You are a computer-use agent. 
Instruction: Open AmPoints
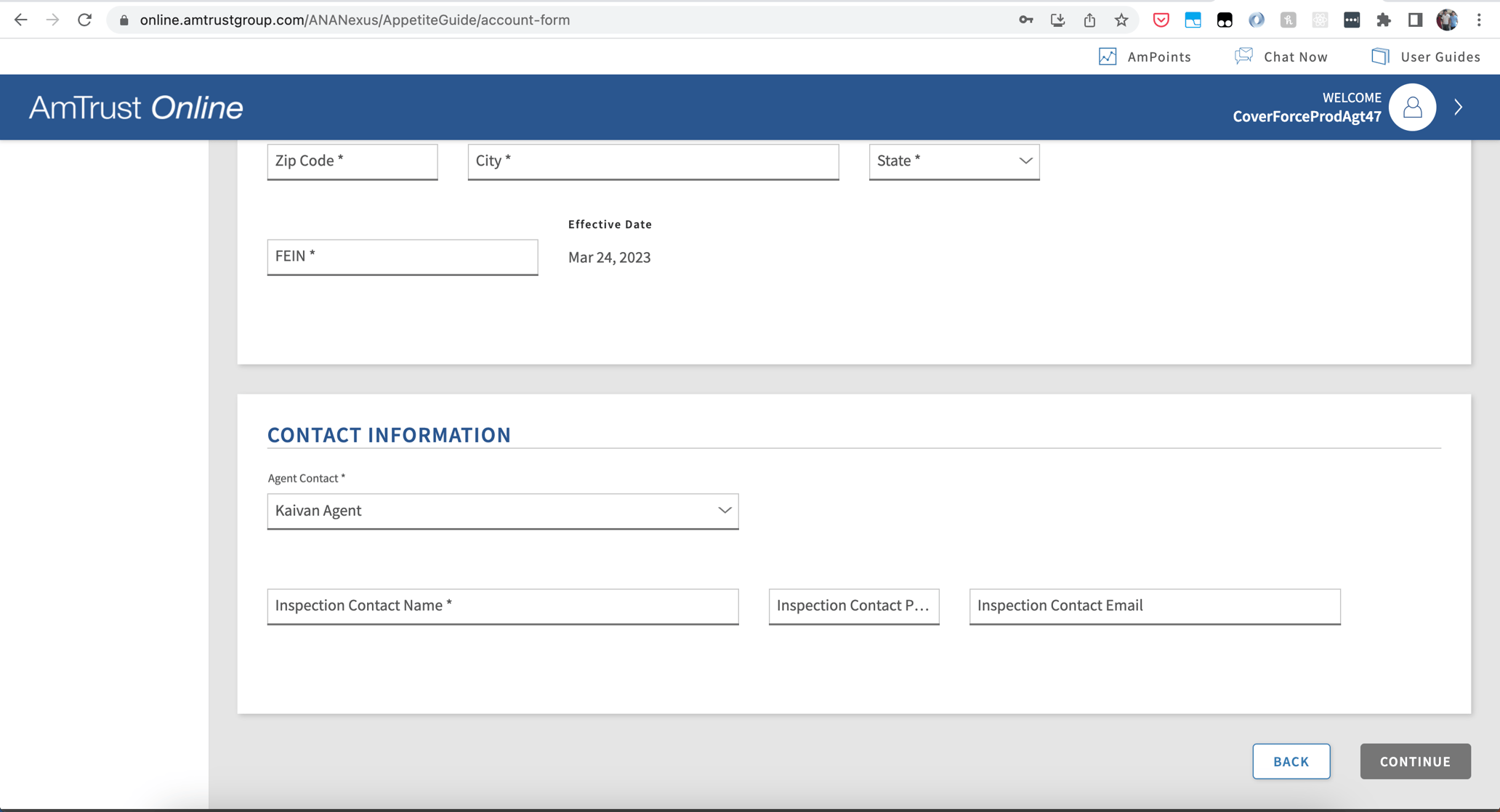coord(1145,56)
